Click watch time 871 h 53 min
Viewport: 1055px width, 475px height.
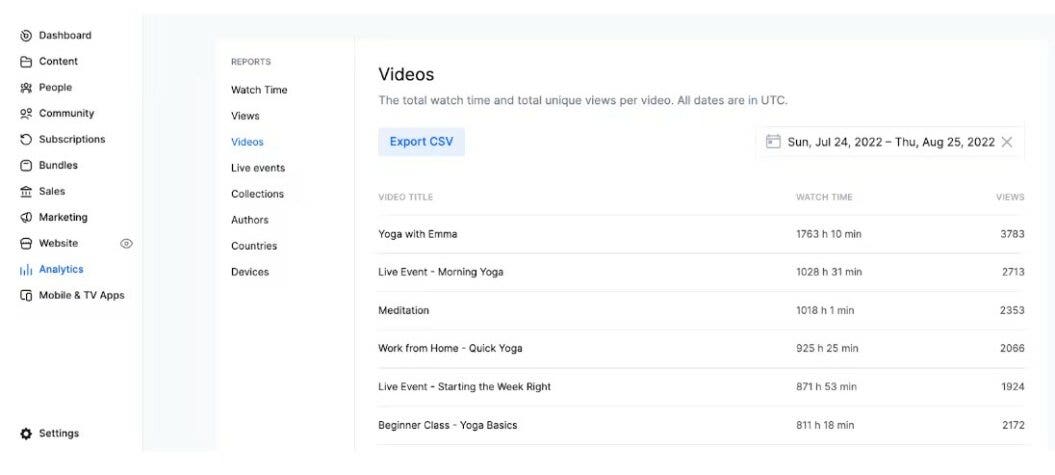[x=826, y=386]
